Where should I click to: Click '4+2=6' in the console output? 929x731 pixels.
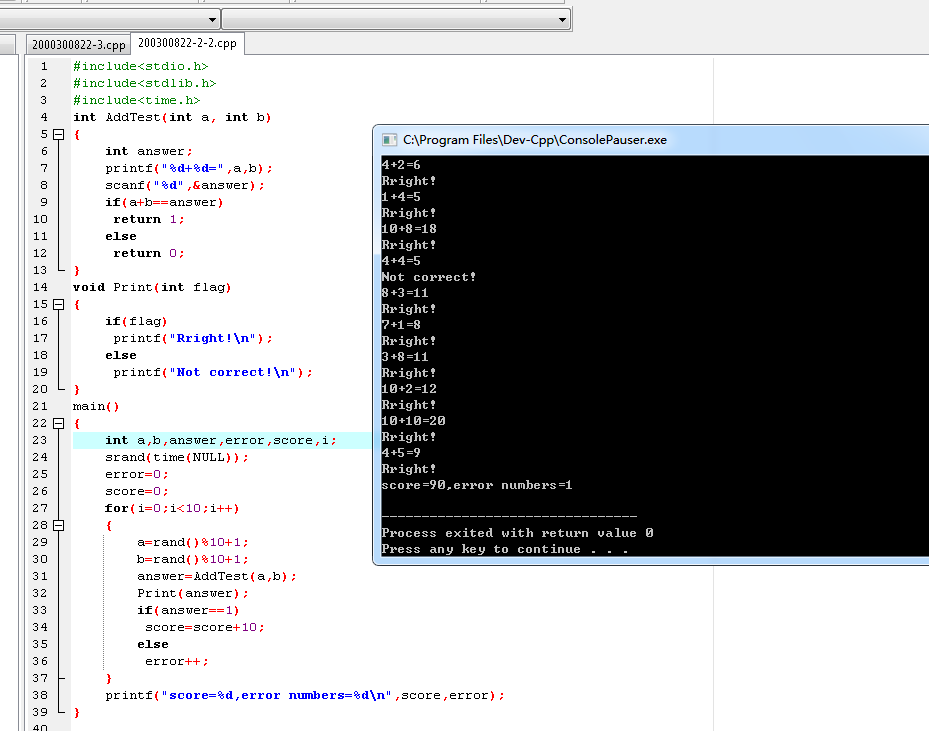tap(401, 165)
